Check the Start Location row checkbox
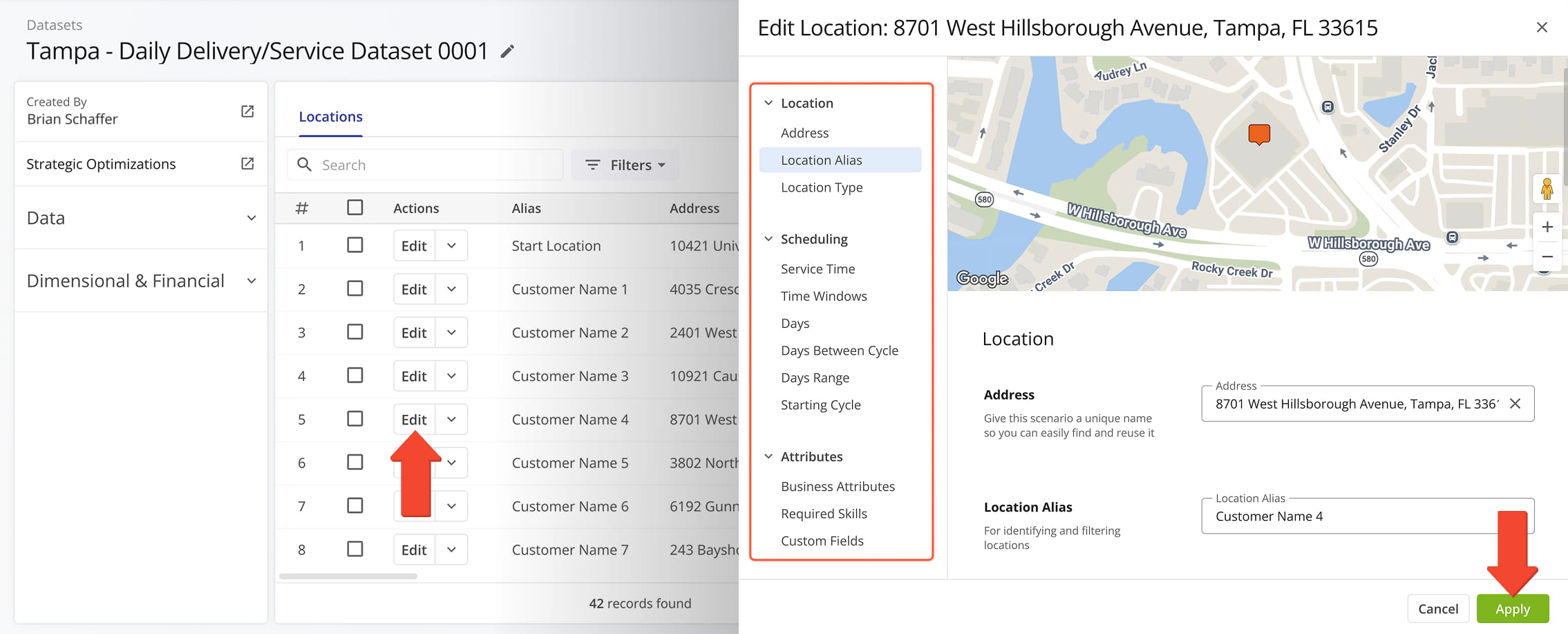This screenshot has width=1568, height=634. [355, 245]
